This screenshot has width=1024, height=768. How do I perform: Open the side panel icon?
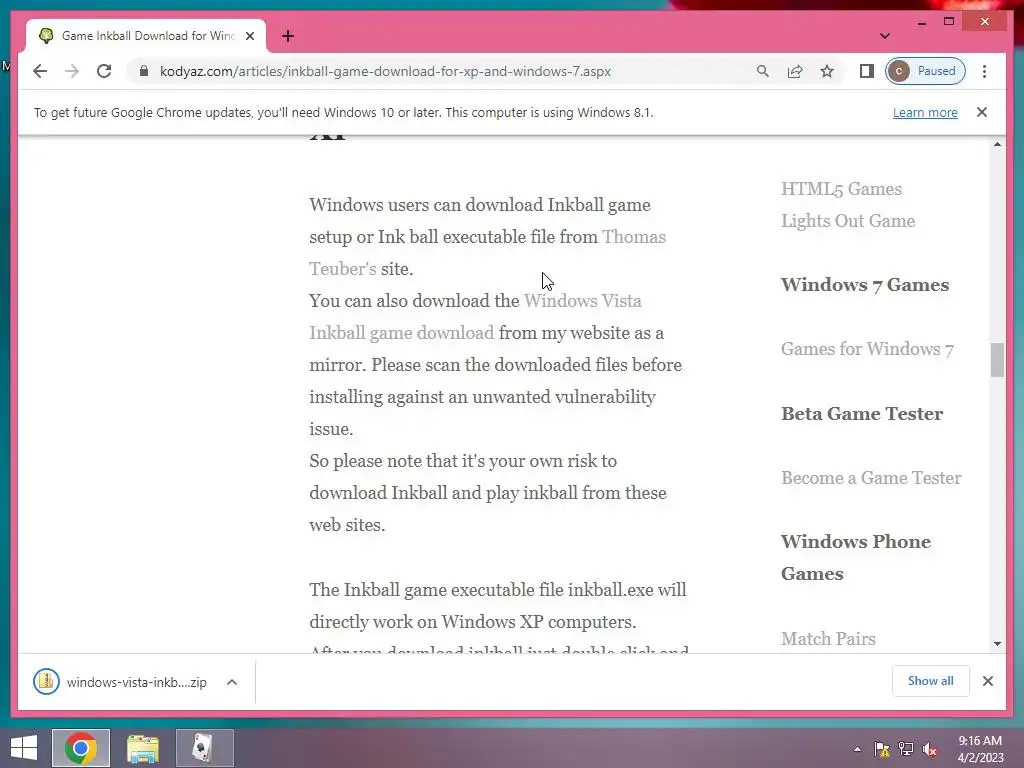[867, 71]
